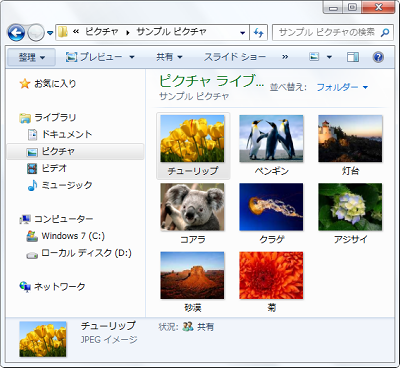The width and height of the screenshot is (400, 368).
Task: Start the スライド ショー
Action: 235,57
